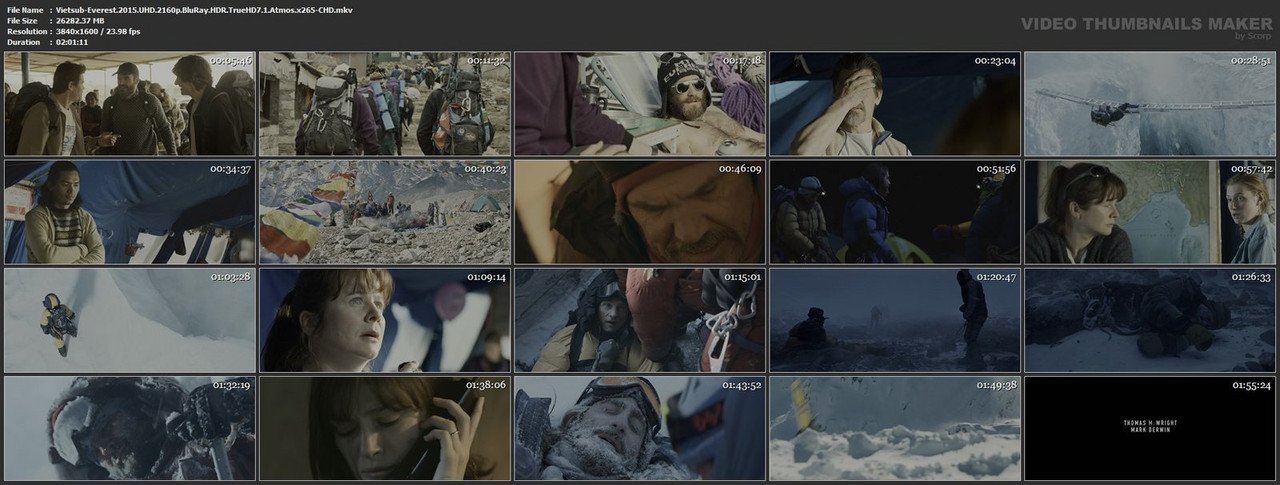Click the snowy thumbnail at 01:49:38
This screenshot has height=485, width=1280.
895,428
